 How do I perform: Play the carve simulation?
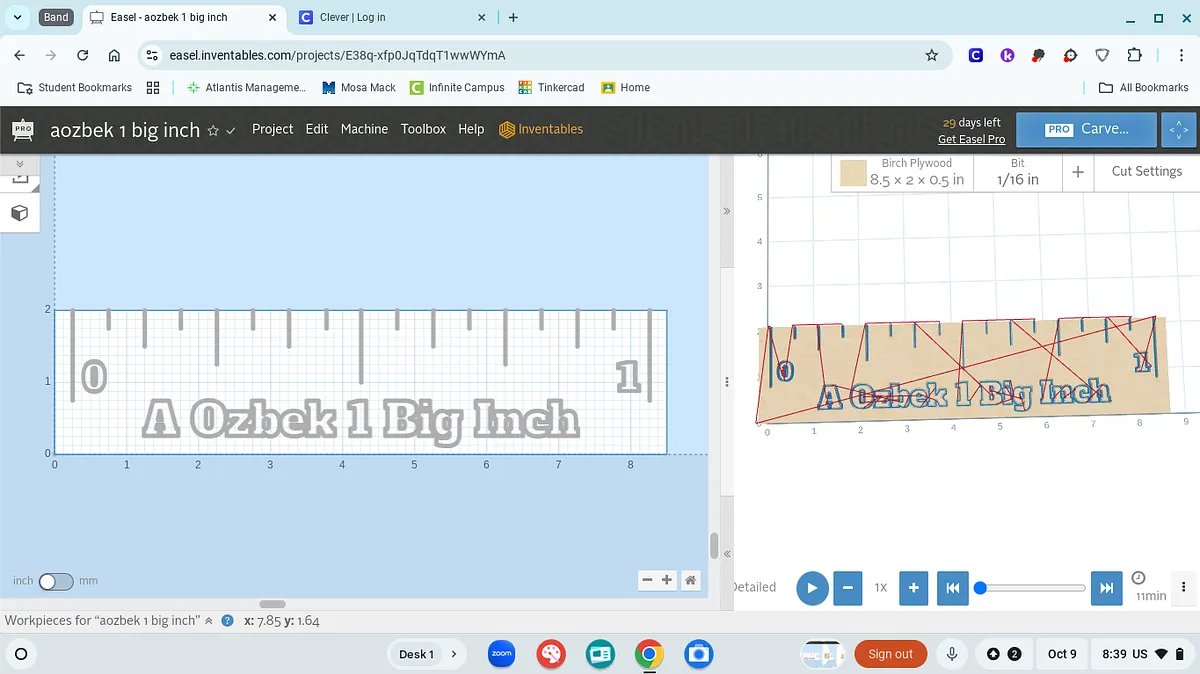coord(812,588)
